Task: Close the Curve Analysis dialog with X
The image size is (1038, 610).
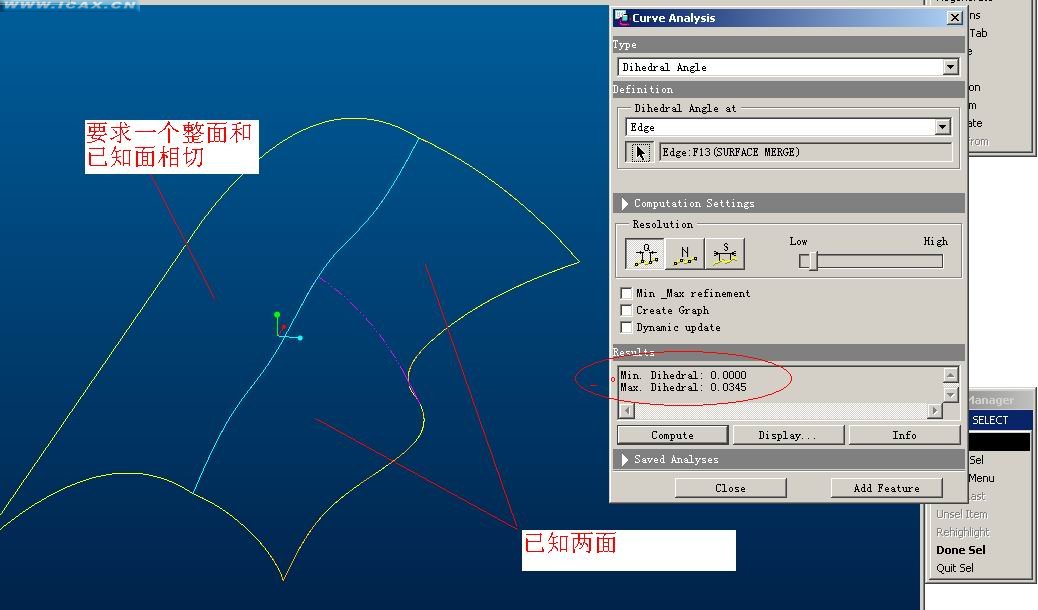Action: 954,18
